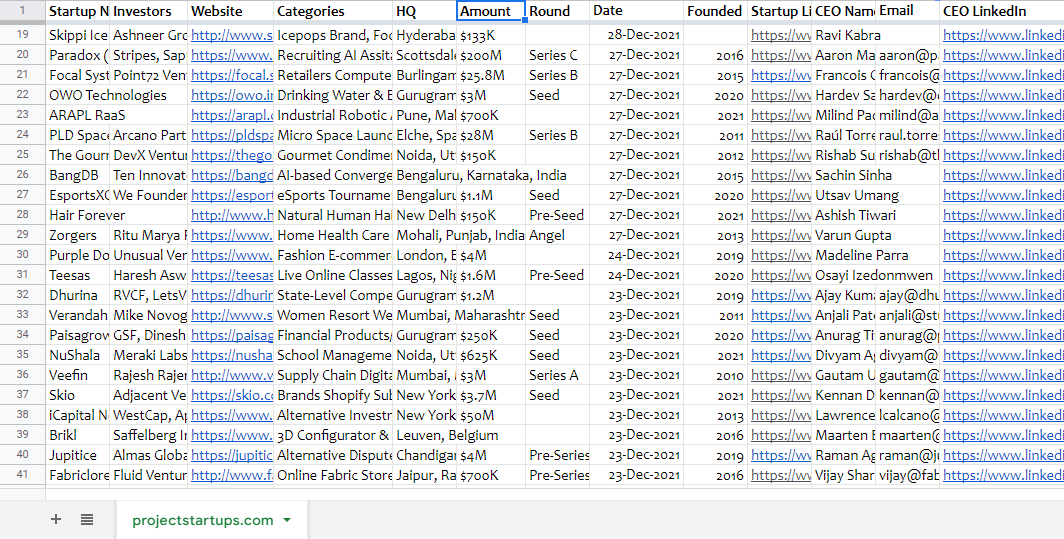Select the Round header cell
The image size is (1064, 539).
558,11
